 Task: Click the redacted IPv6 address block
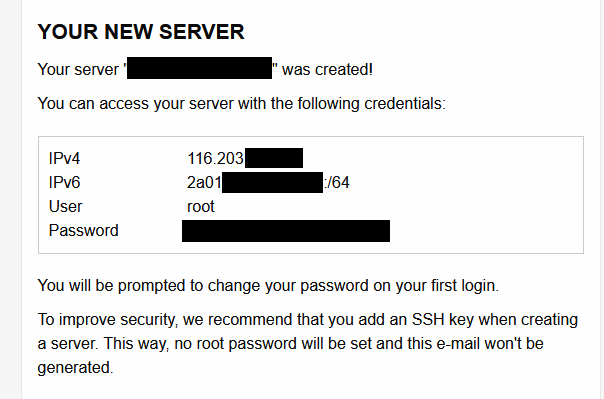point(272,183)
